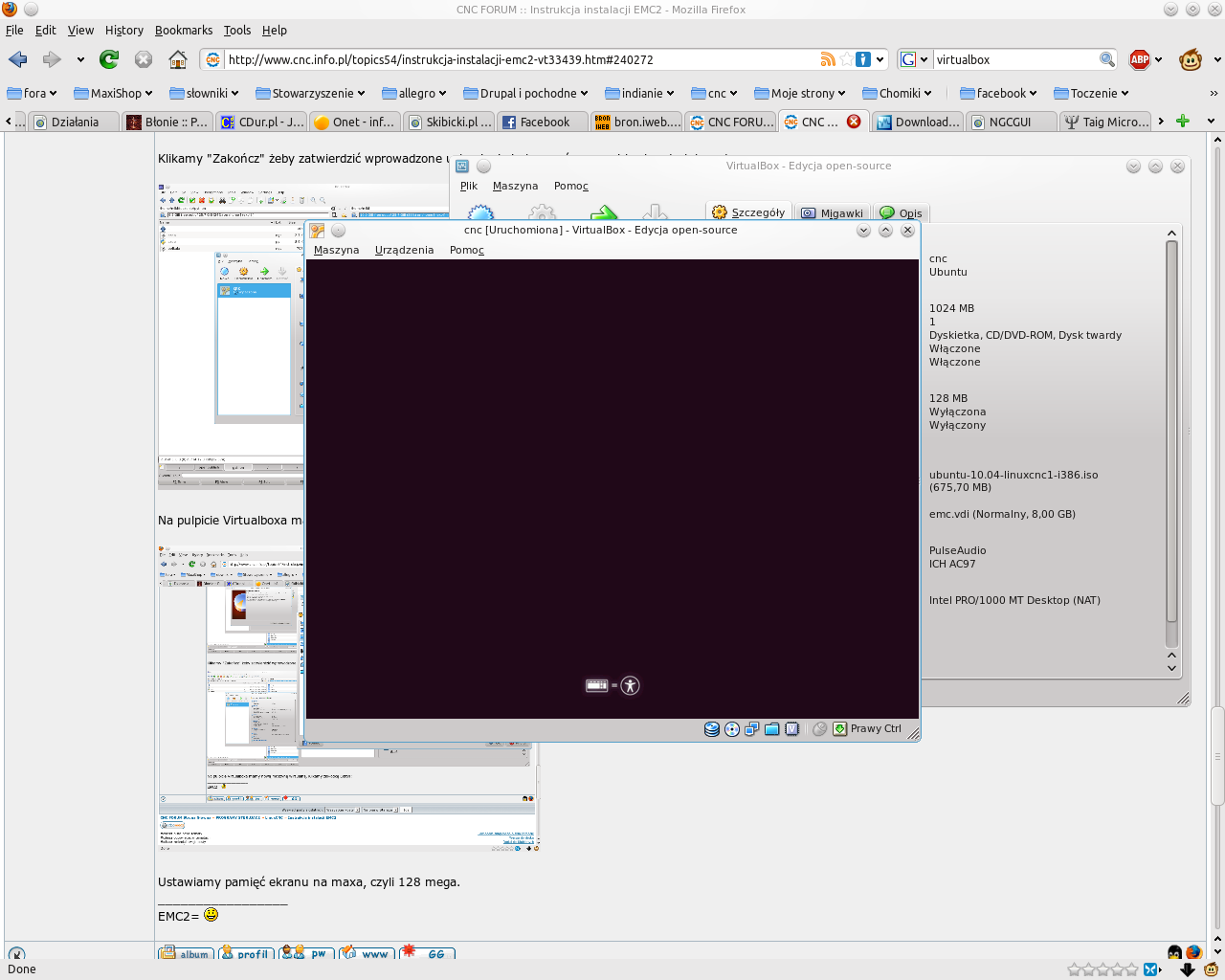Click hard disk activity icon in VM status bar
This screenshot has height=980, width=1225.
pyautogui.click(x=712, y=729)
